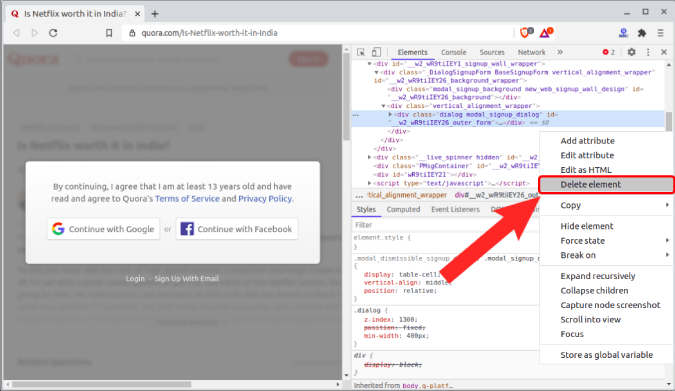Click Sign Up With Email link

click(186, 279)
